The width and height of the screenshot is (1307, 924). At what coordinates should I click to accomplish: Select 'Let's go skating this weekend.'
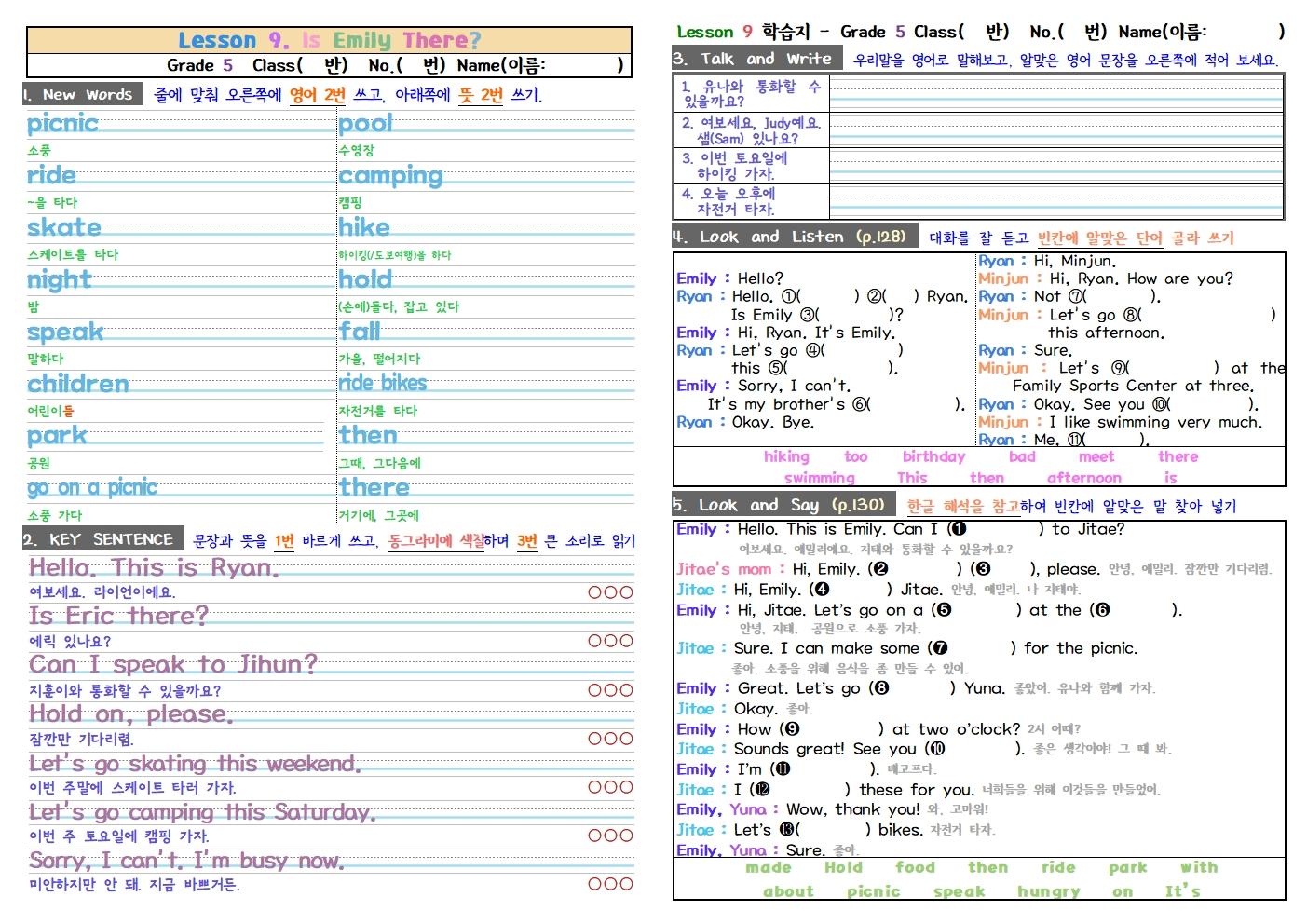[195, 764]
